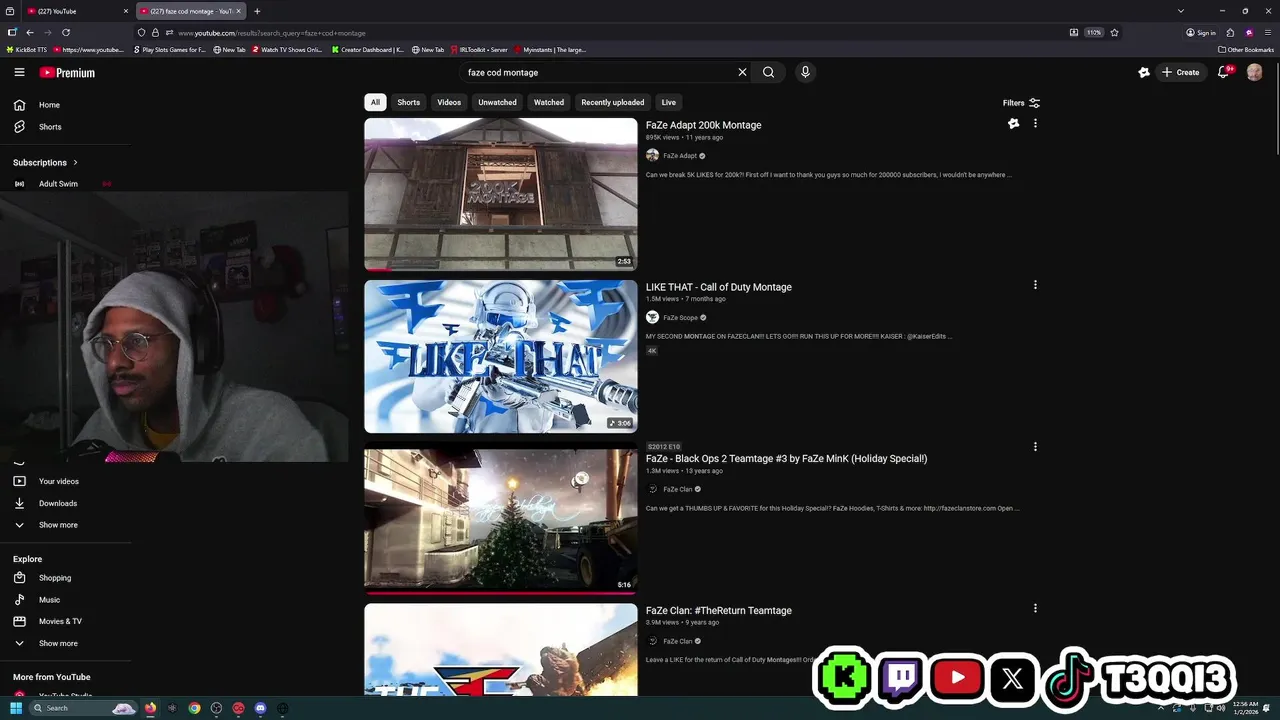Clear the search query with the X

point(742,72)
